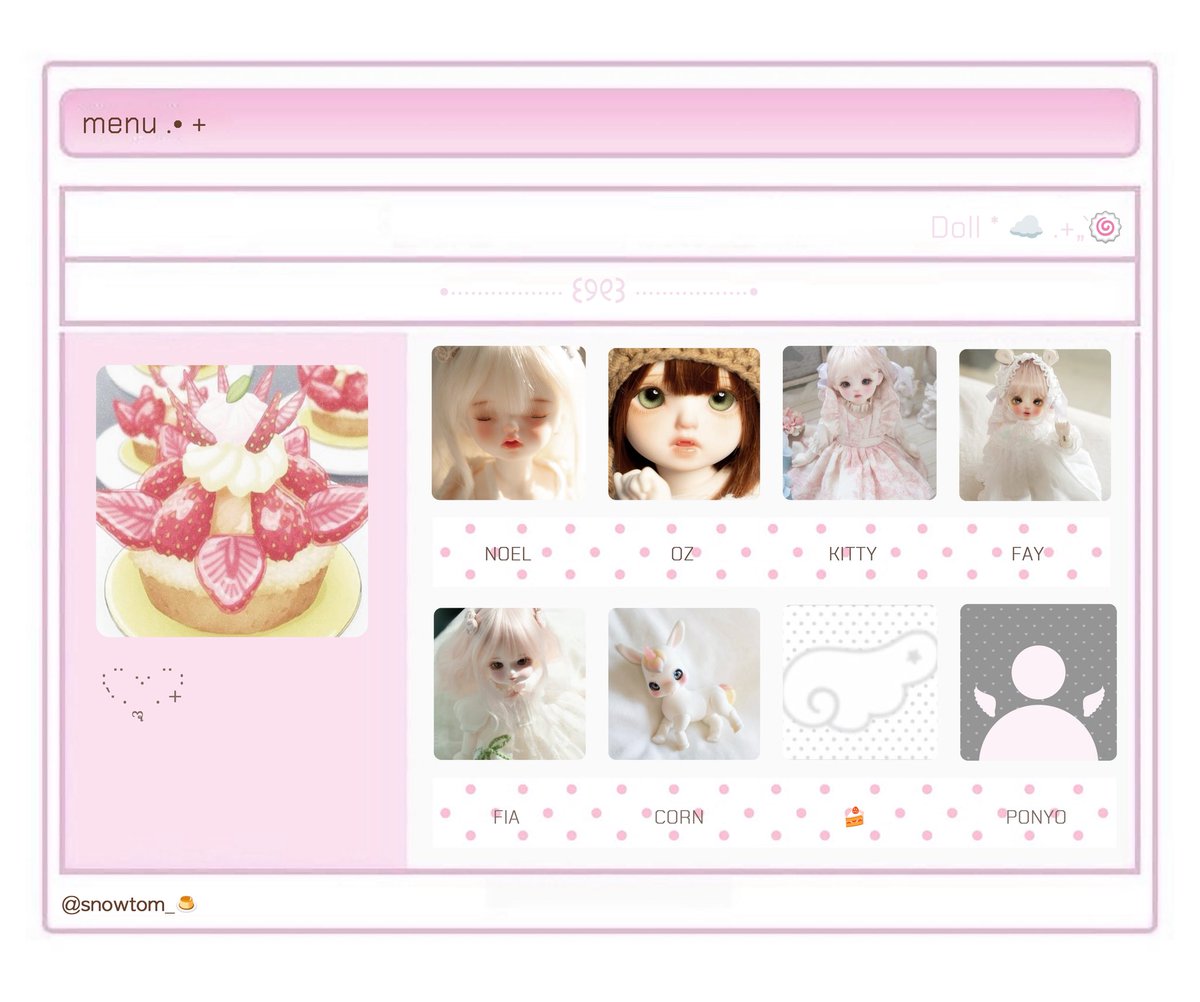This screenshot has height=1002, width=1200.
Task: Open NOEL's sleeping doll thumbnail
Action: click(508, 423)
